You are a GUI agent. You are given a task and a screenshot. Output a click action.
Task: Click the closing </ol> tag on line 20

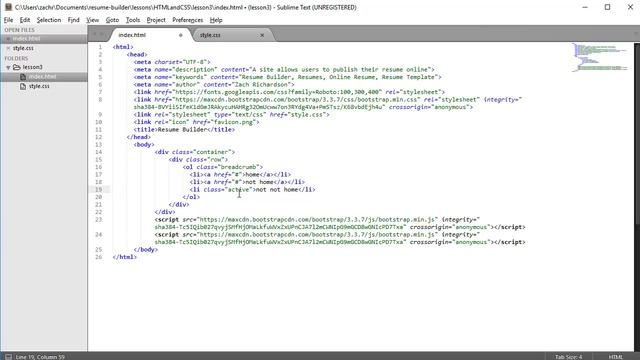pos(191,197)
